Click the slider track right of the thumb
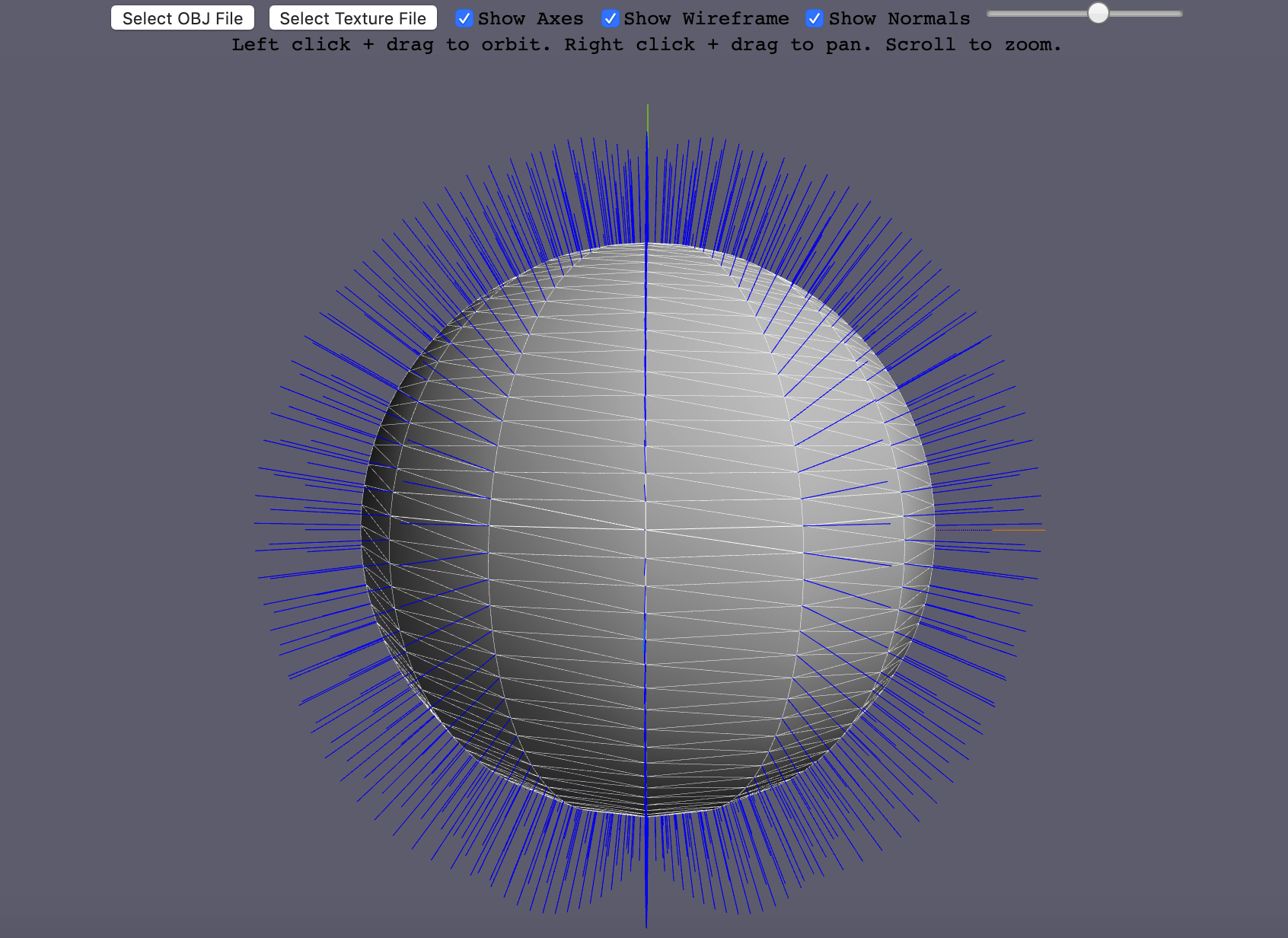The height and width of the screenshot is (938, 1288). point(1146,14)
